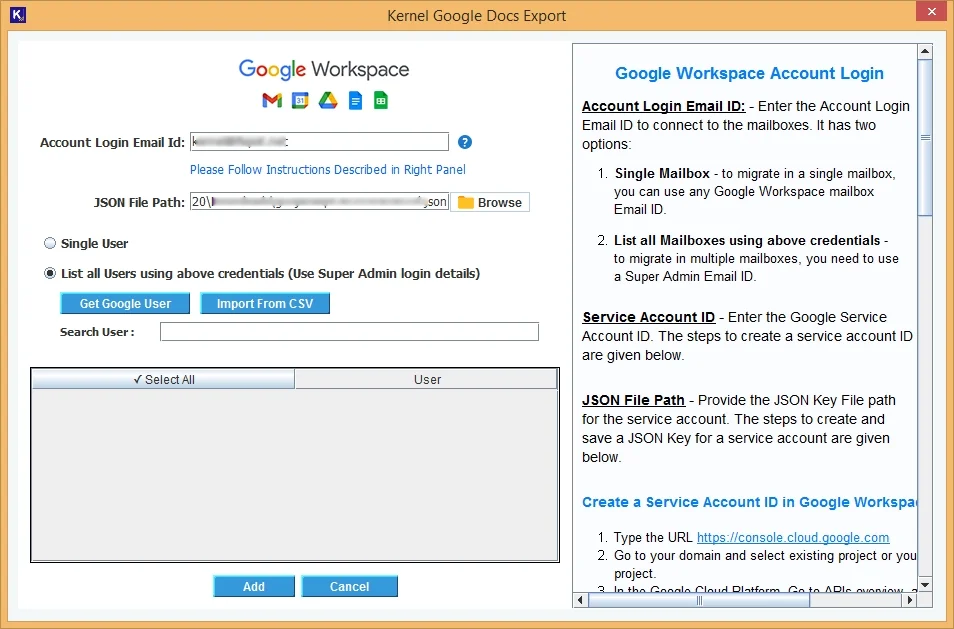
Task: Click the folder icon on Browse button
Action: [464, 201]
